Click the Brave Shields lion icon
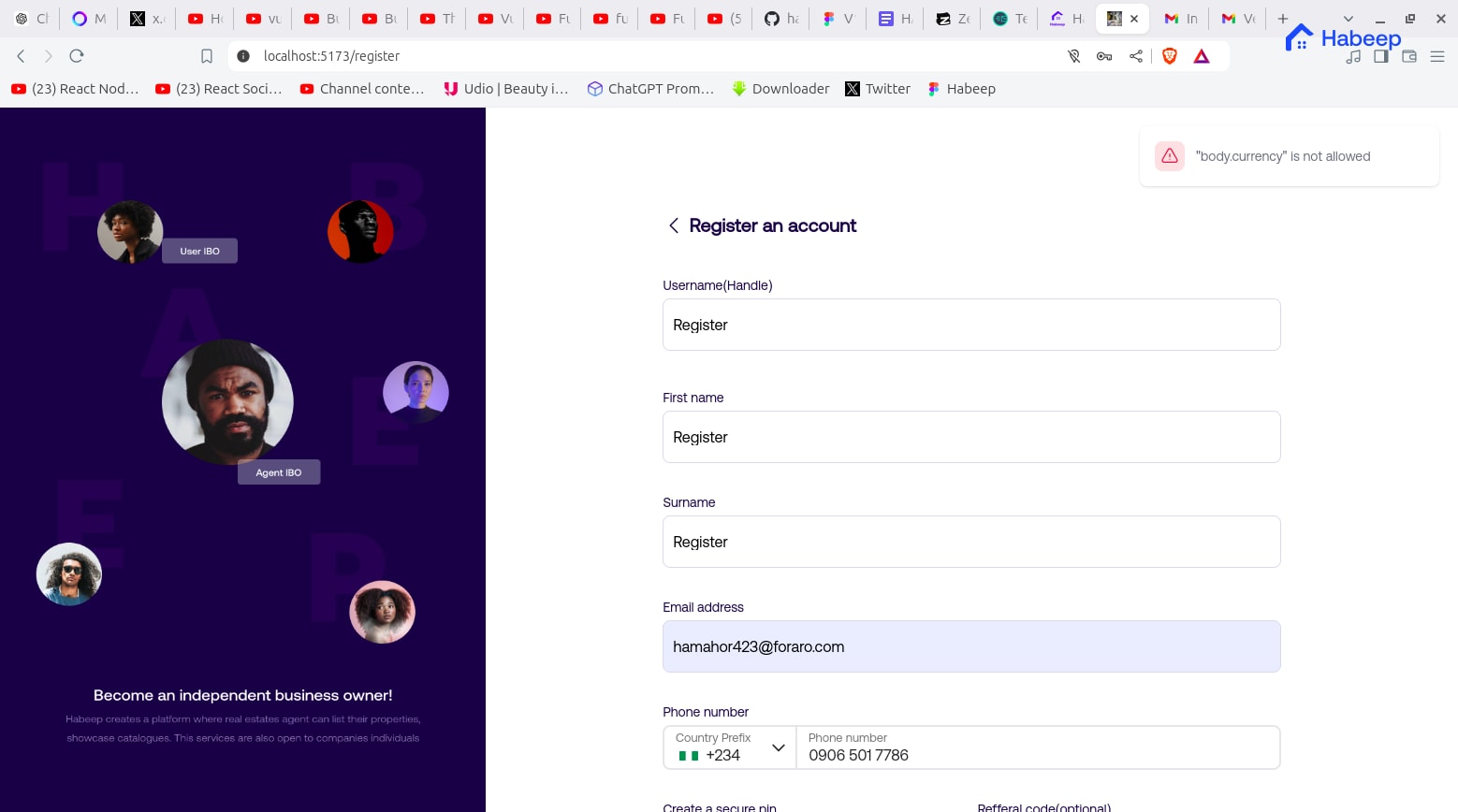This screenshot has height=812, width=1458. (x=1169, y=56)
